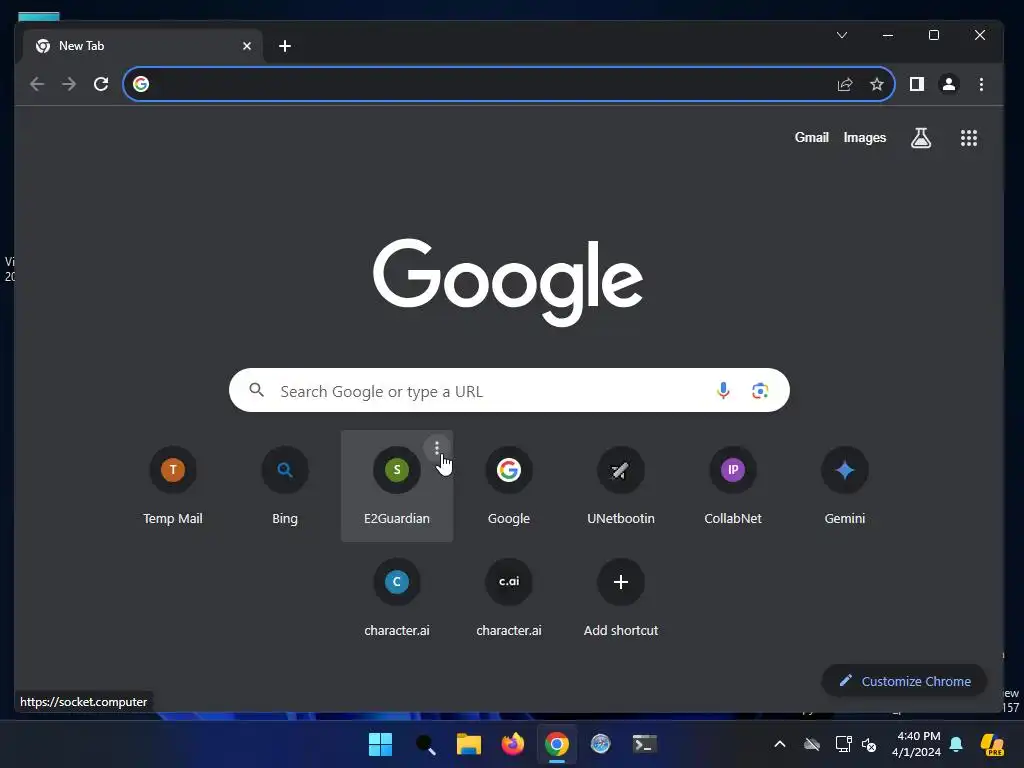Open the E2Guardian shortcut

click(397, 486)
